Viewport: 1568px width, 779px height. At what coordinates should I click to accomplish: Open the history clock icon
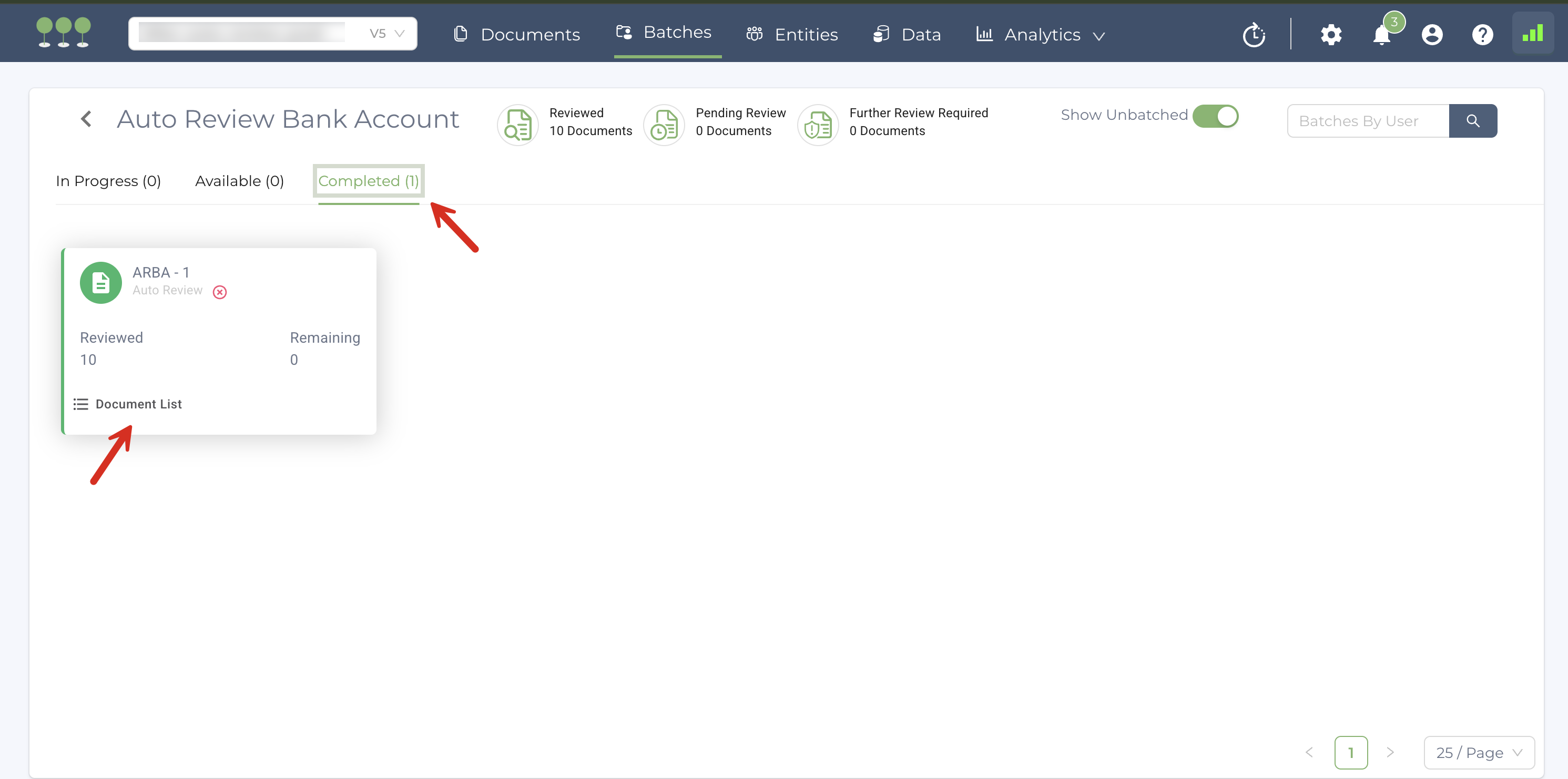(1254, 35)
